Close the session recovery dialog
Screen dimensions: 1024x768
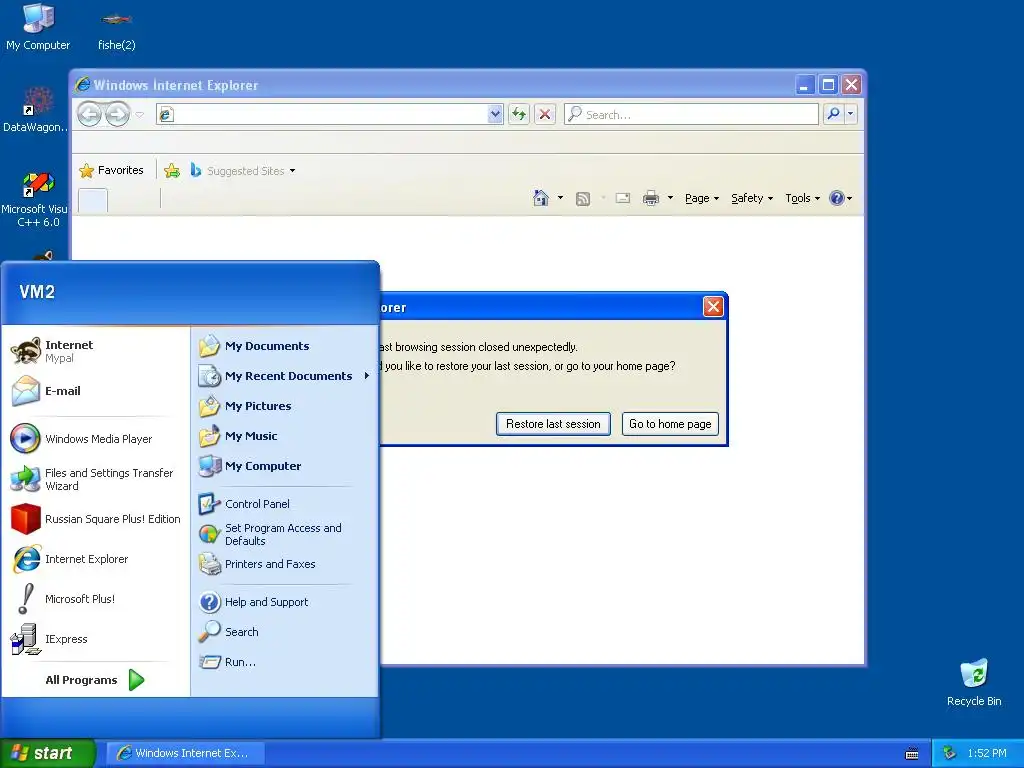coord(712,306)
